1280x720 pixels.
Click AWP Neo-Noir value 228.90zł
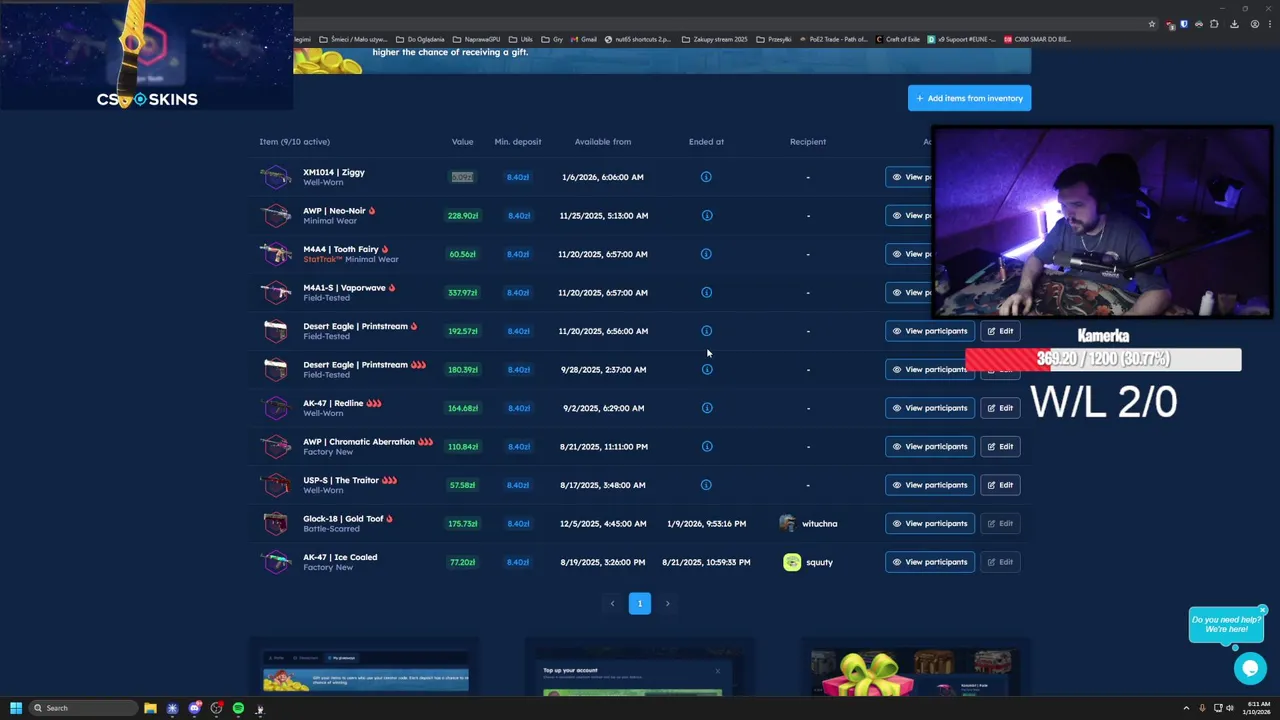click(x=463, y=215)
